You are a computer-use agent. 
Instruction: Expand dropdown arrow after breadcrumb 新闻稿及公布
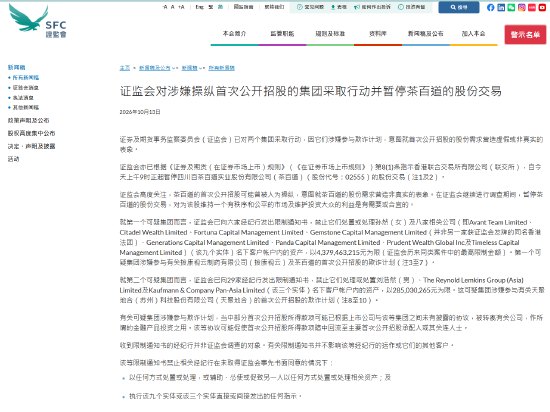173,68
